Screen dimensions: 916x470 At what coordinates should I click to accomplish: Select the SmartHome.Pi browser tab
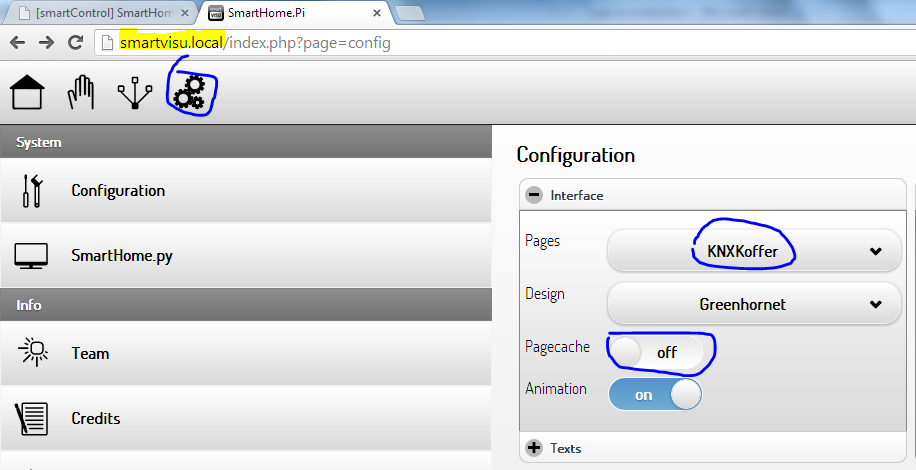(295, 13)
